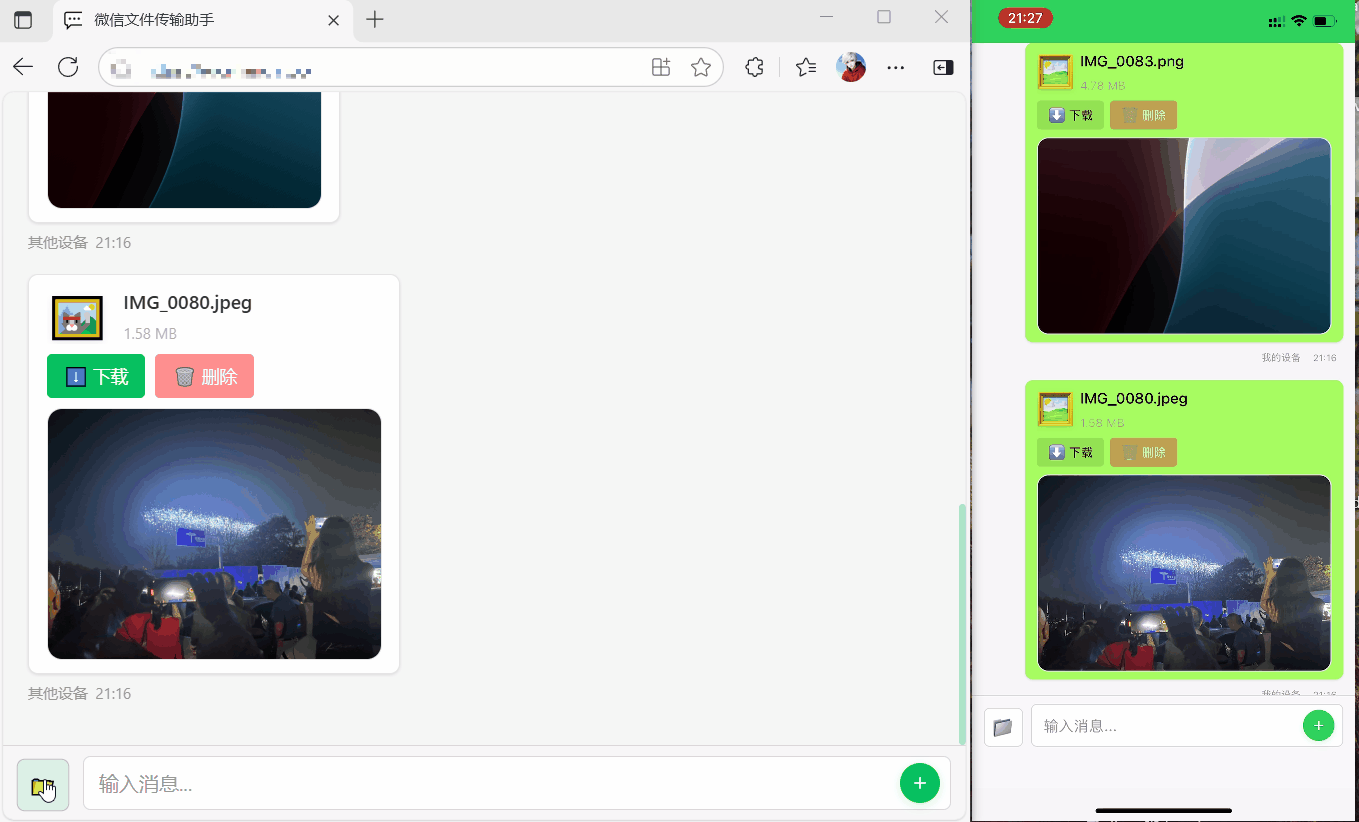The height and width of the screenshot is (822, 1359).
Task: Refresh the page in browser
Action: 68,67
